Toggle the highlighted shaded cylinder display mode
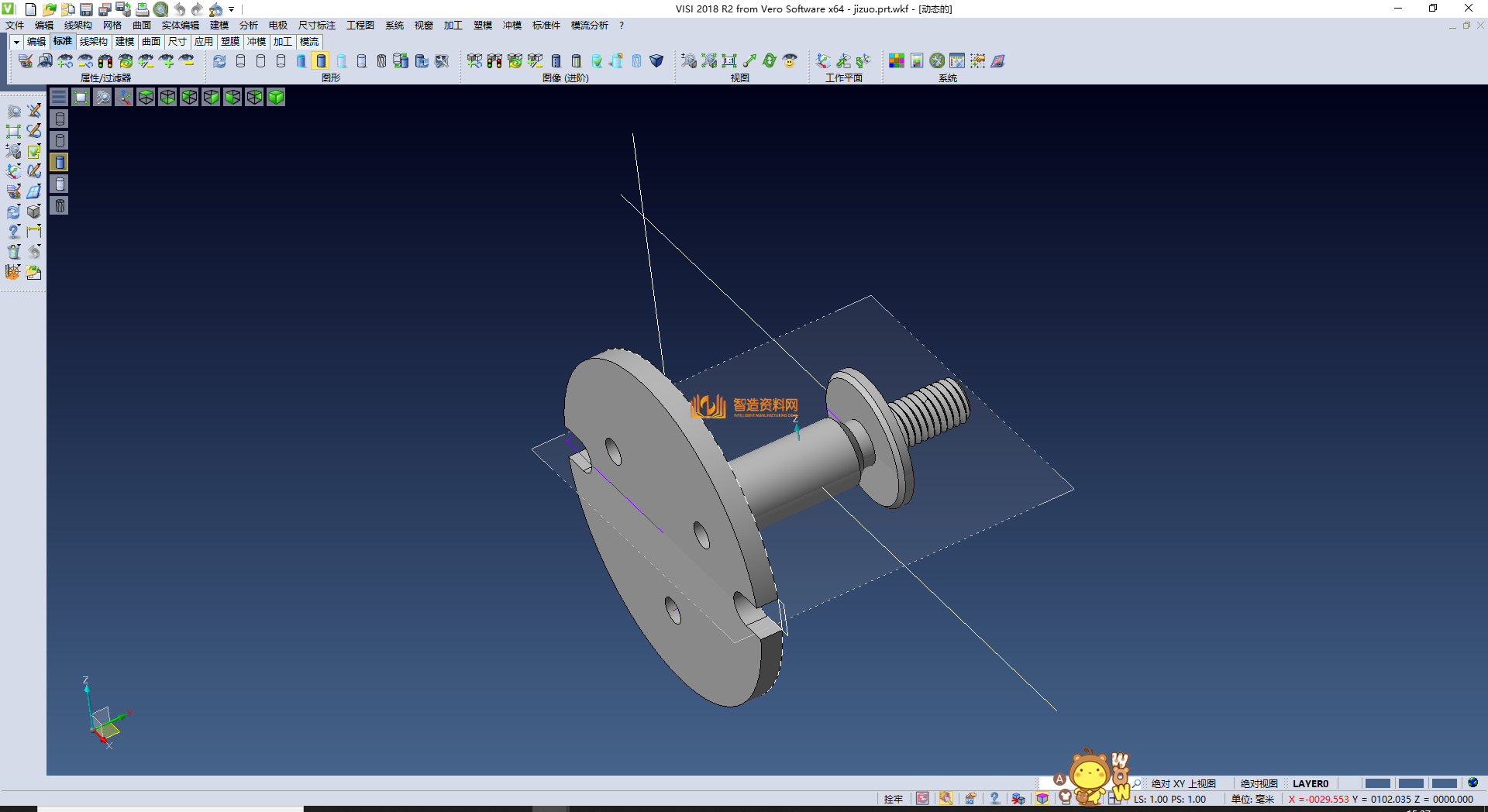1488x812 pixels. pos(322,61)
